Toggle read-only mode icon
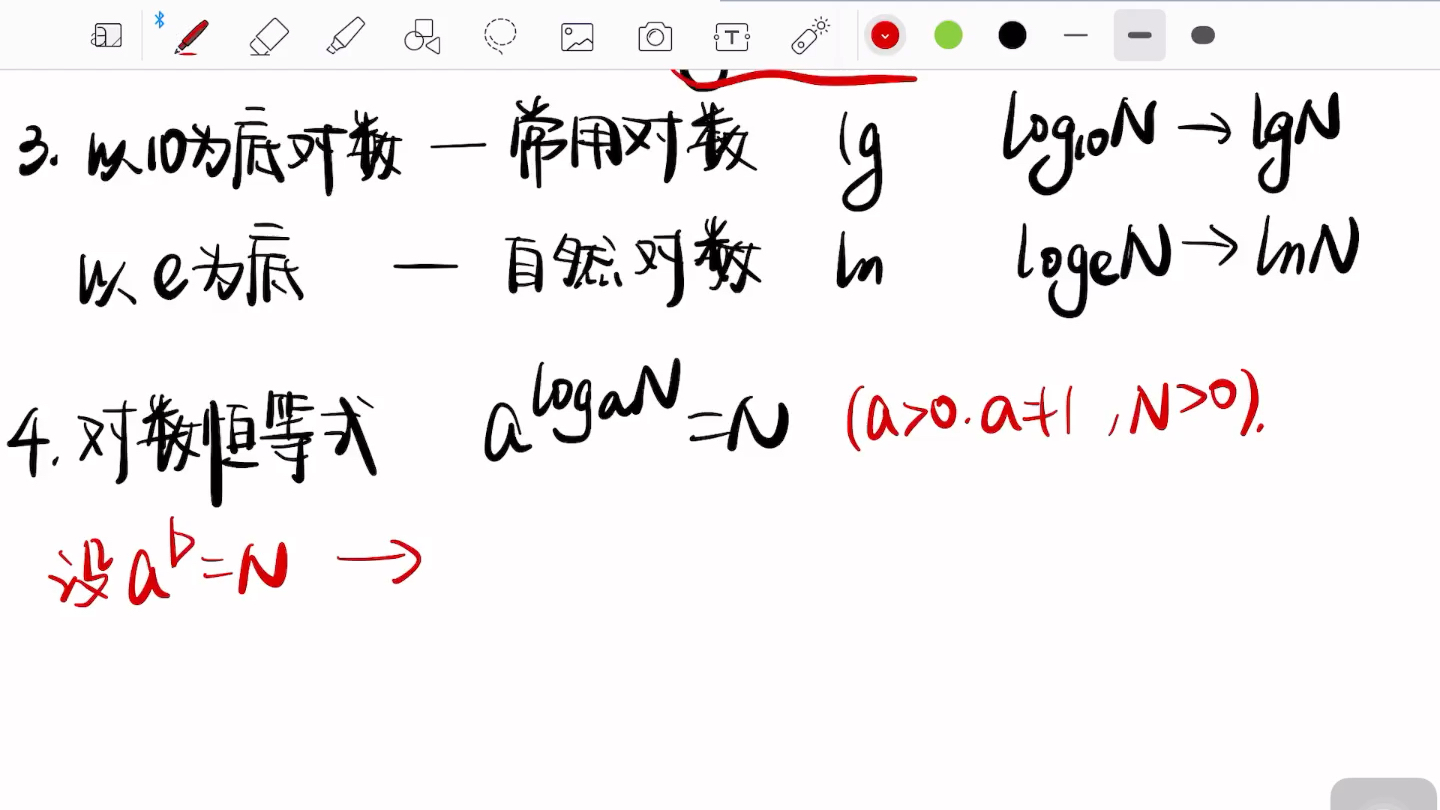This screenshot has width=1440, height=810. [107, 37]
